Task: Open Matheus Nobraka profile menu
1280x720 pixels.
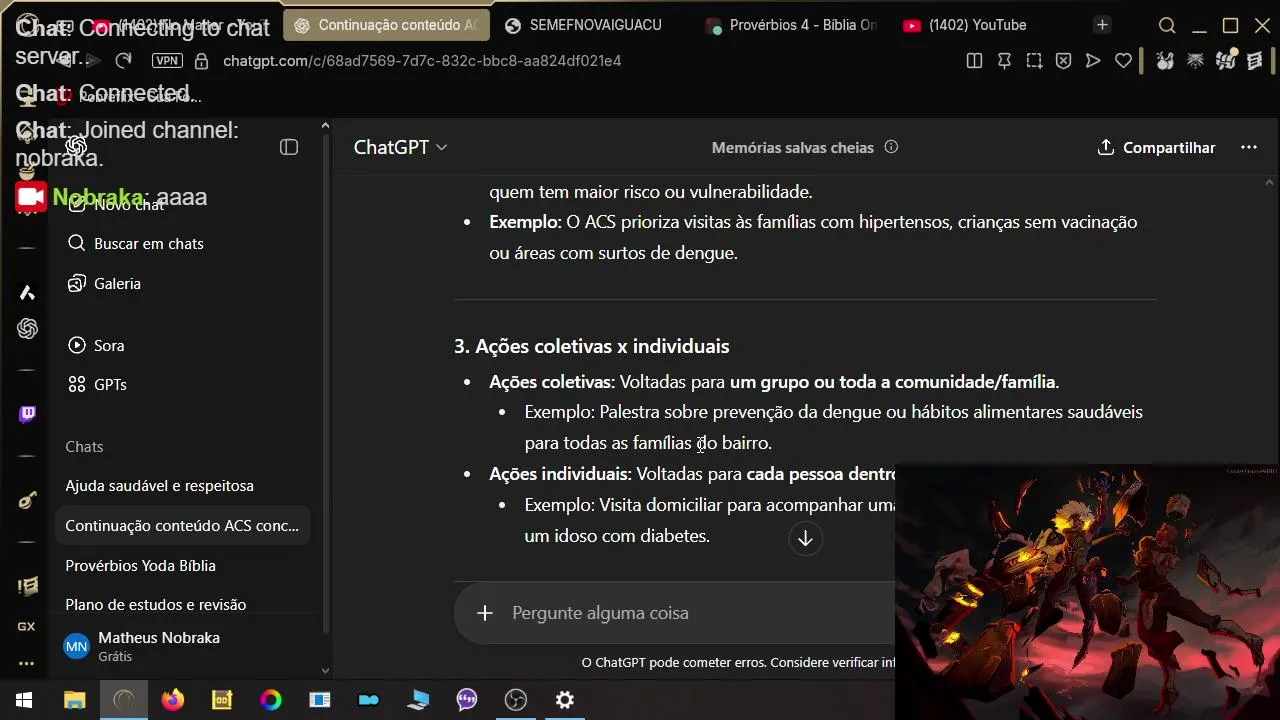Action: coord(186,646)
